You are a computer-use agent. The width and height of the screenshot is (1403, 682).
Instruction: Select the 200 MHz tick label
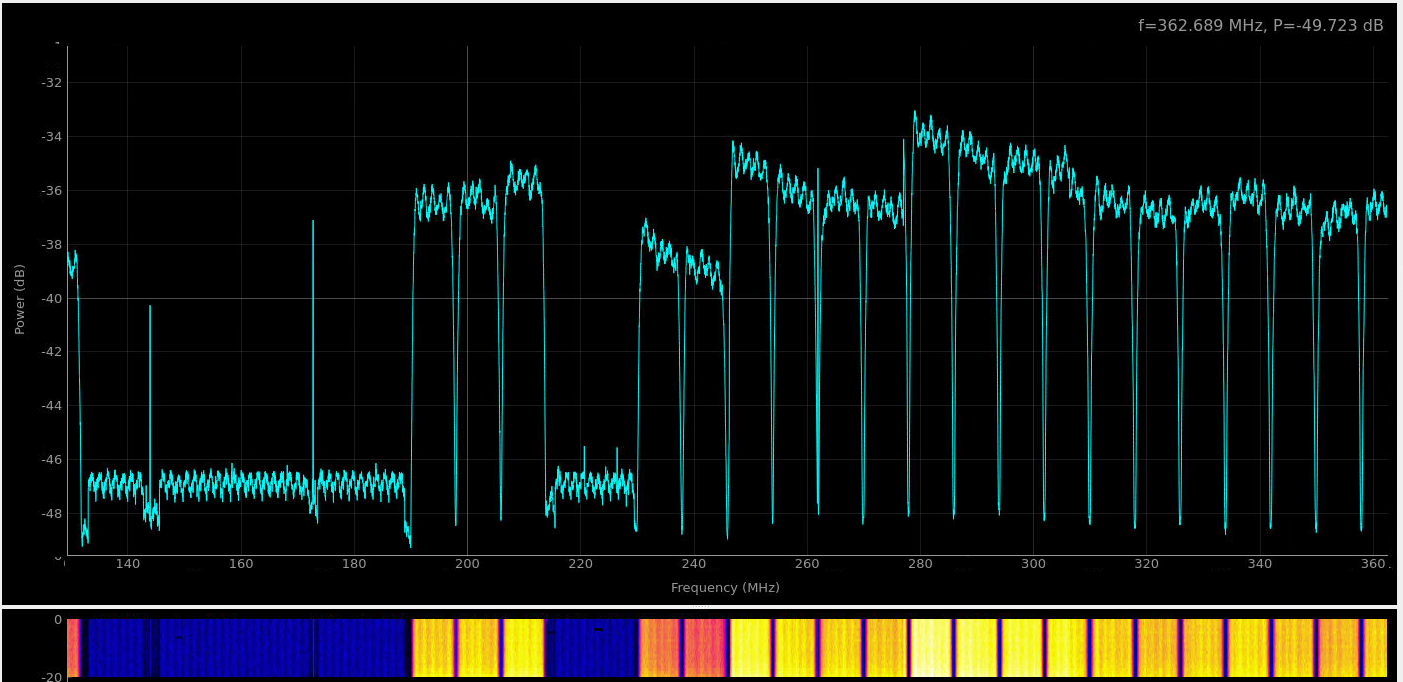[467, 564]
